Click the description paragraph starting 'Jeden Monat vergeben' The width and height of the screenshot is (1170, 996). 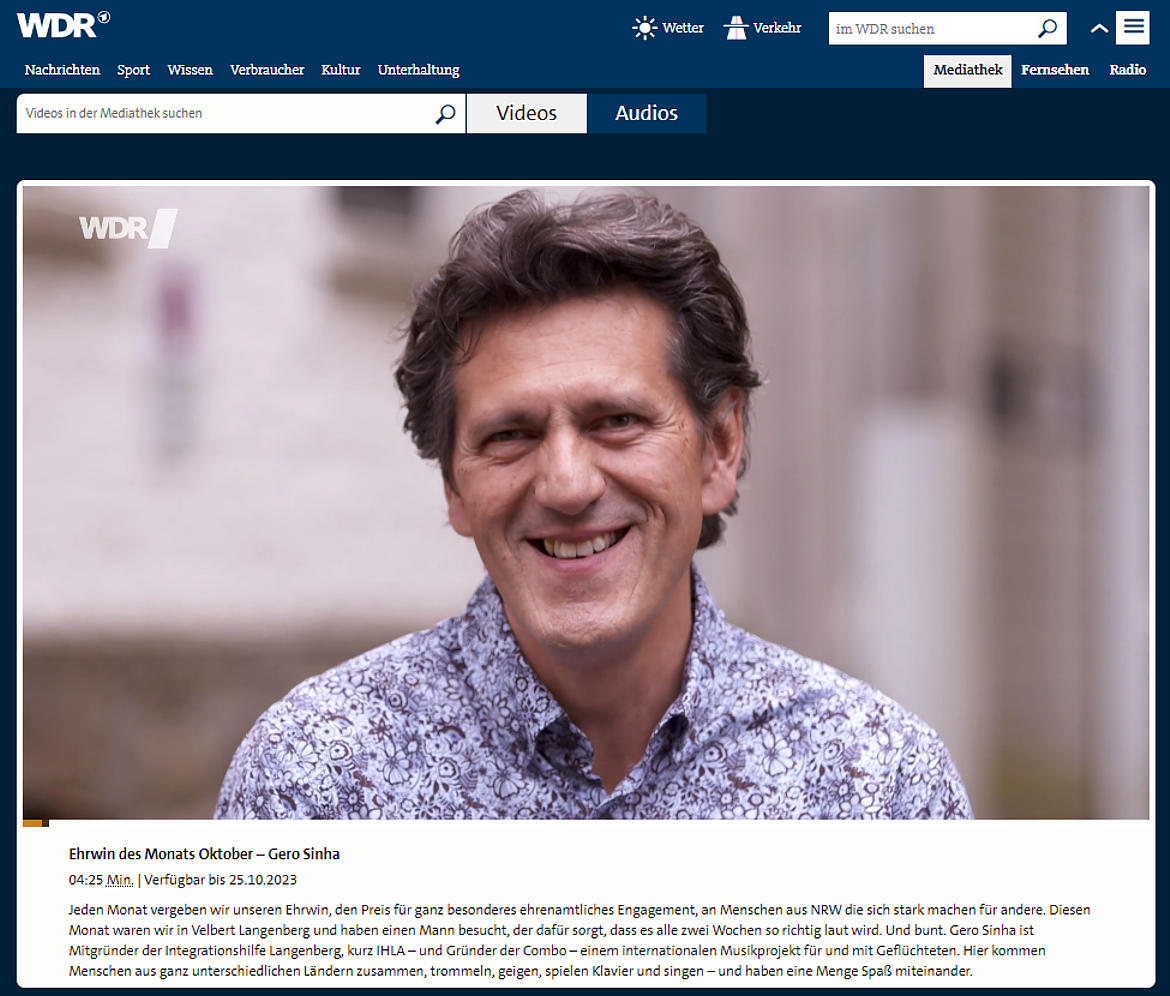coord(580,940)
